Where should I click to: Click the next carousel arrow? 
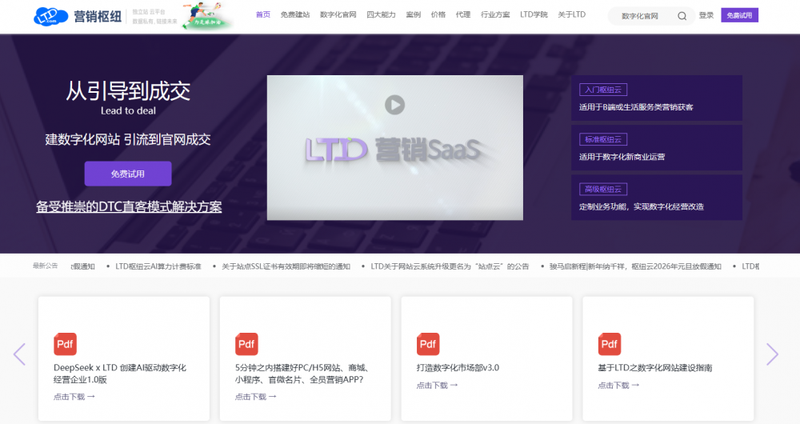click(x=772, y=354)
